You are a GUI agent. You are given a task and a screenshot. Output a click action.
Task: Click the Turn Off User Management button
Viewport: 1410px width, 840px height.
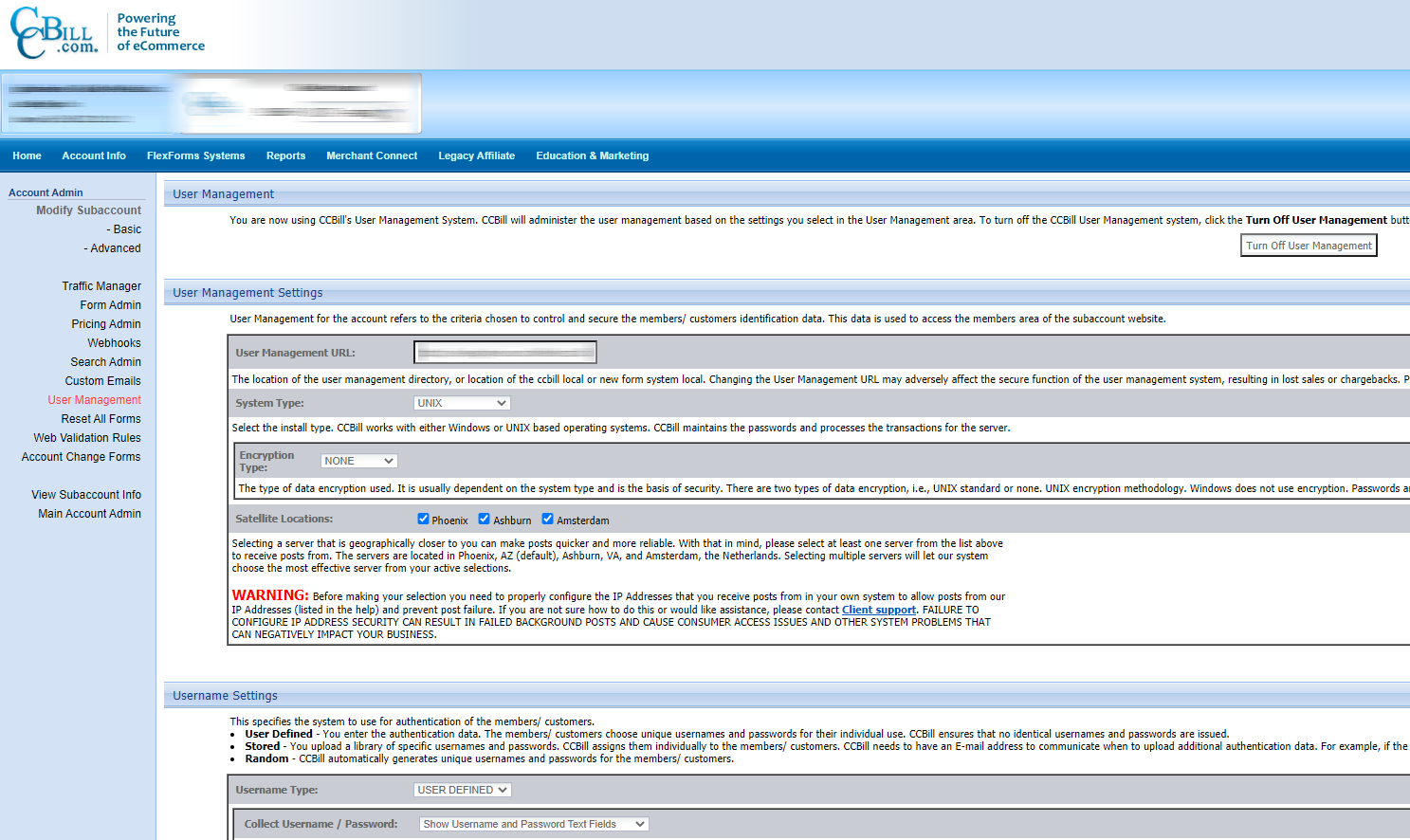tap(1309, 246)
